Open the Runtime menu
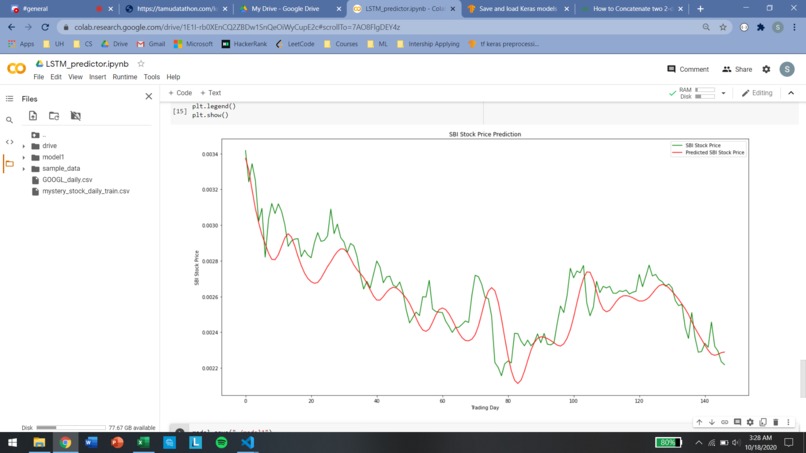This screenshot has width=806, height=453. coord(124,77)
